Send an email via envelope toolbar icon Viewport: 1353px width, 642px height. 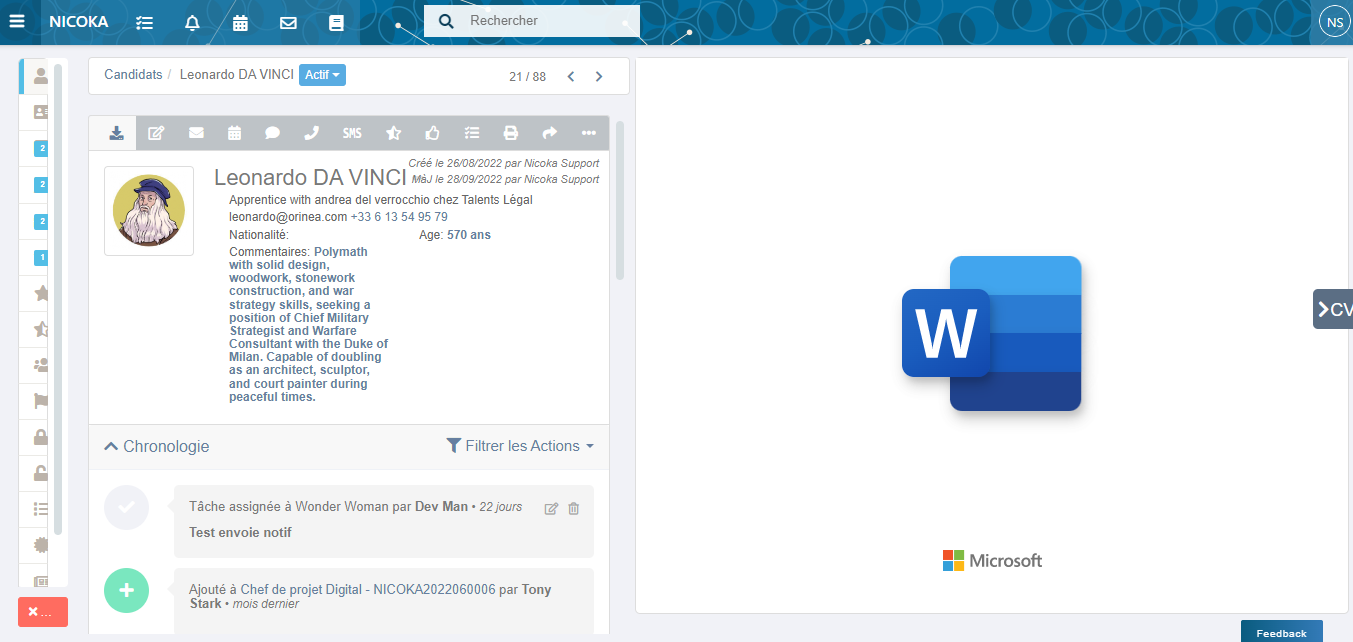tap(196, 132)
